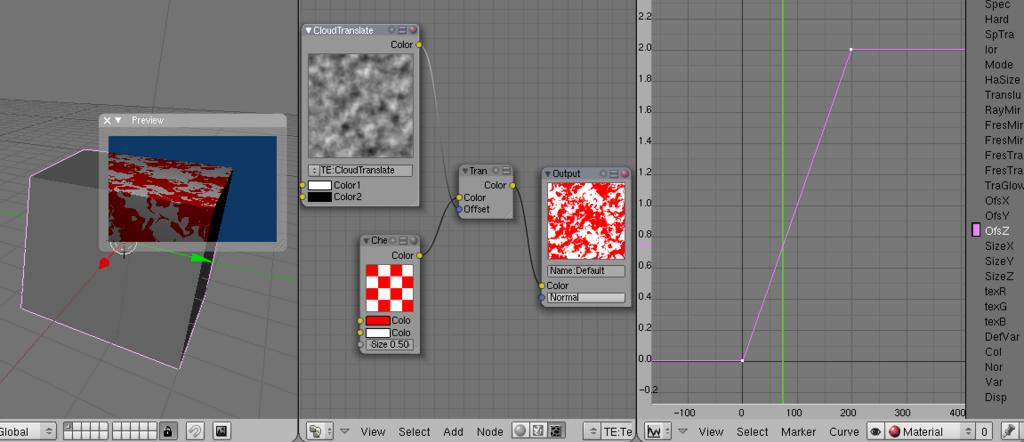The height and width of the screenshot is (442, 1024).
Task: Close the Preview panel with X
Action: click(x=107, y=120)
